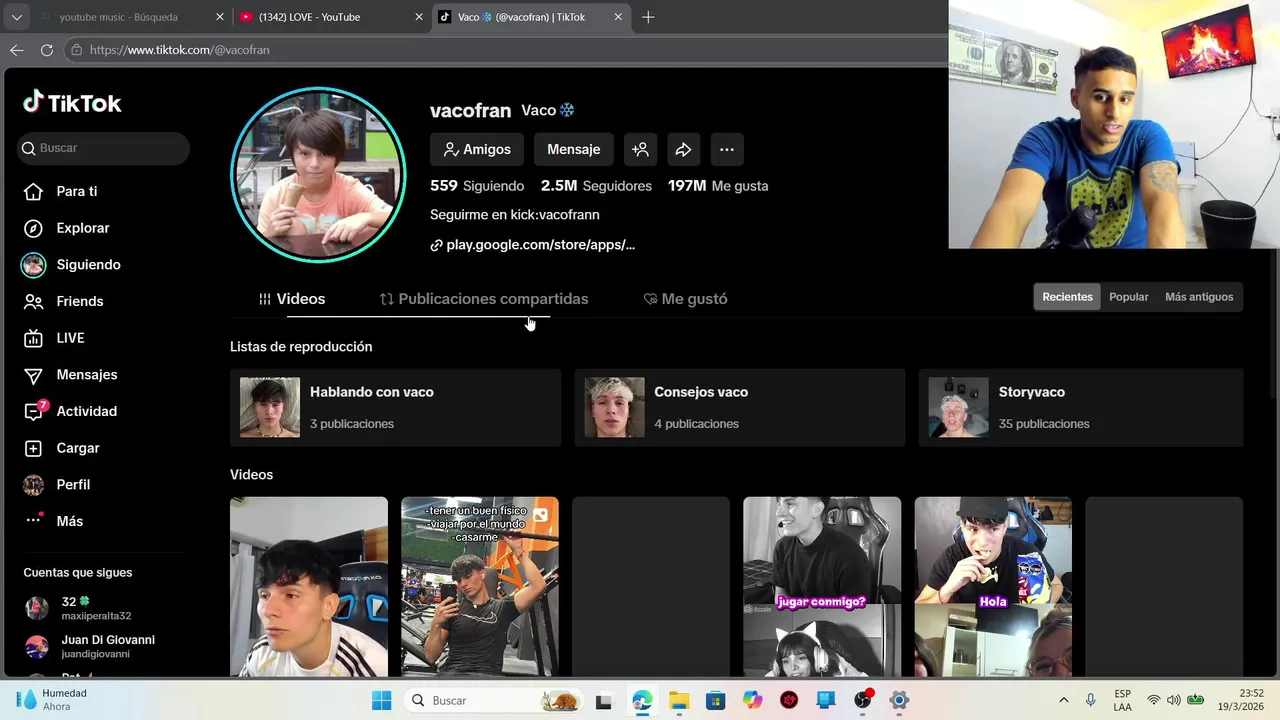Open a new browser tab

pyautogui.click(x=648, y=17)
